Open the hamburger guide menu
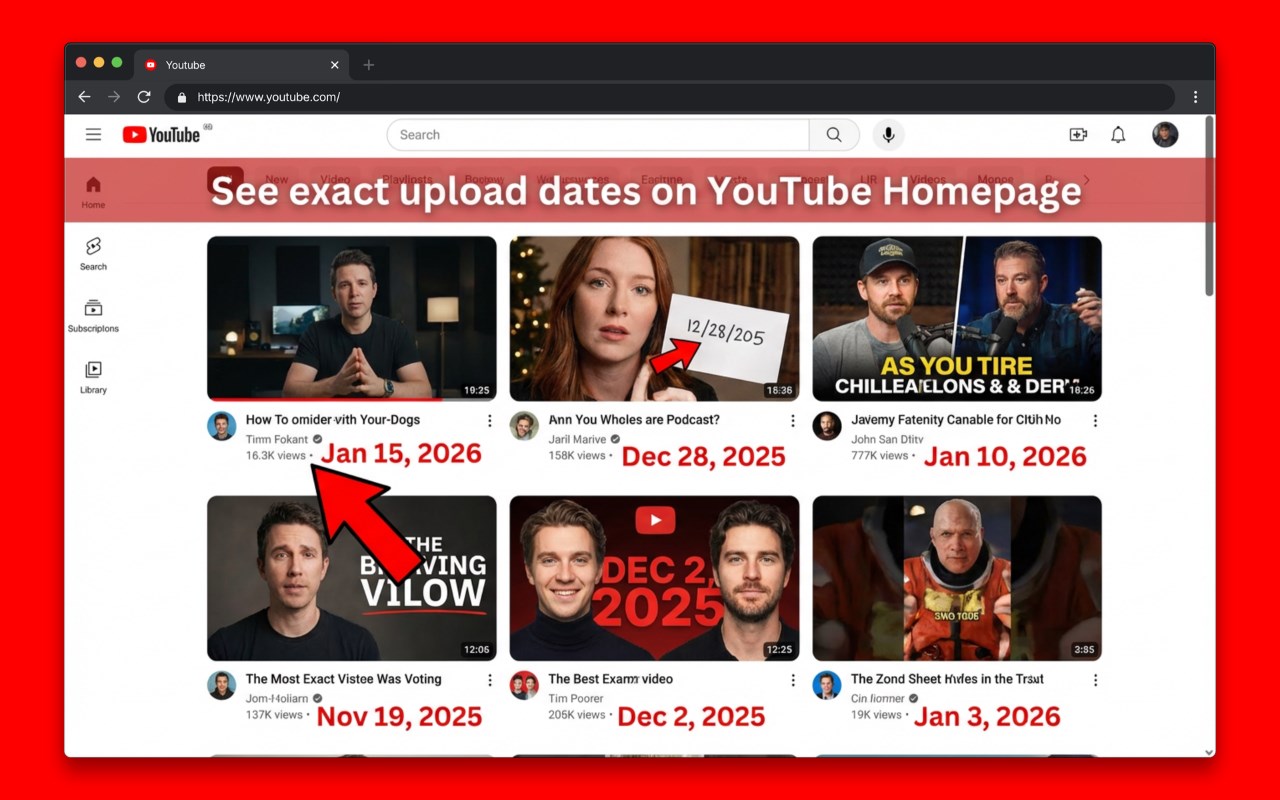The width and height of the screenshot is (1280, 800). 93,135
